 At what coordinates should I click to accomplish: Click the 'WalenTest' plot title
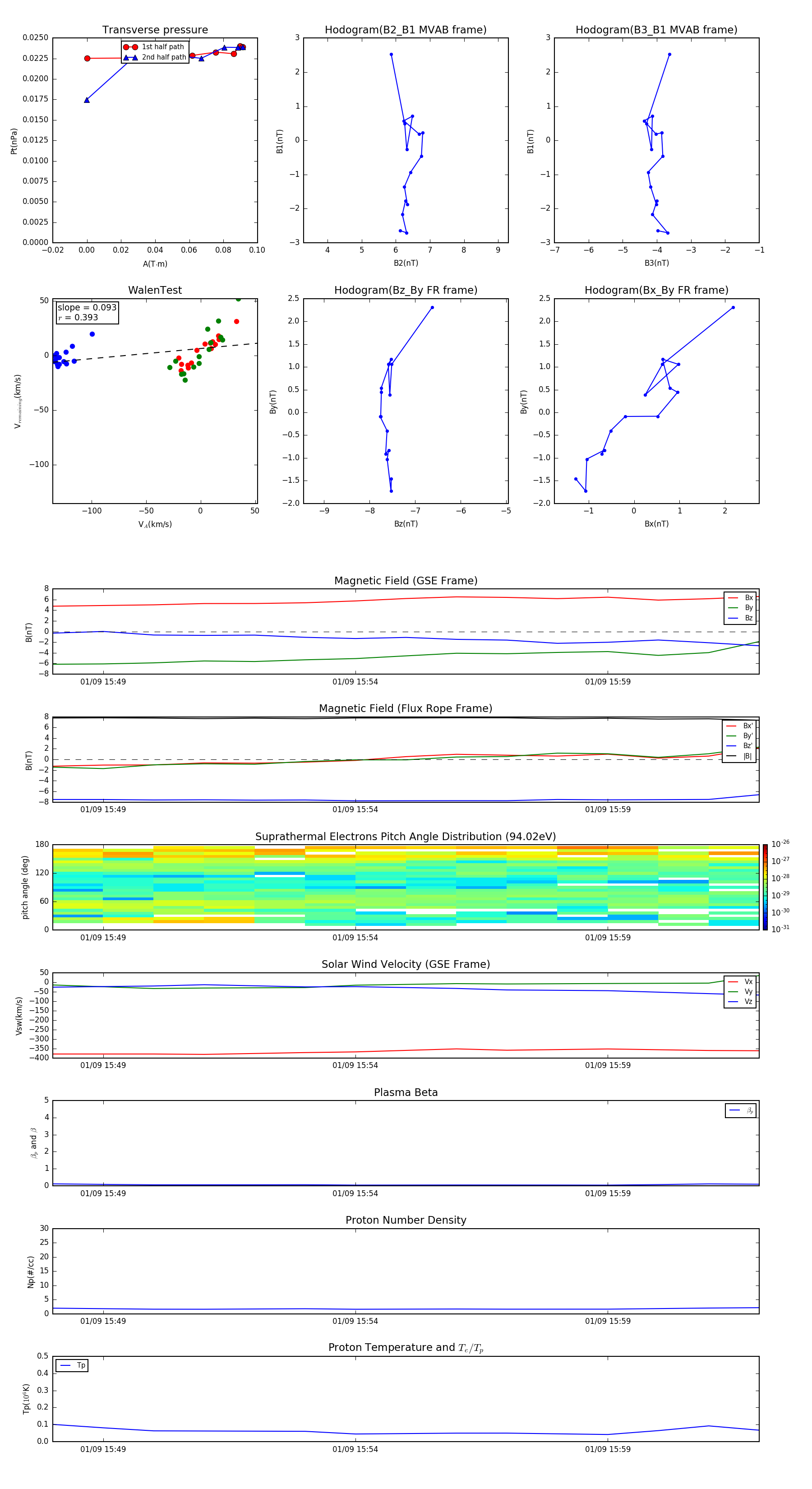point(155,290)
